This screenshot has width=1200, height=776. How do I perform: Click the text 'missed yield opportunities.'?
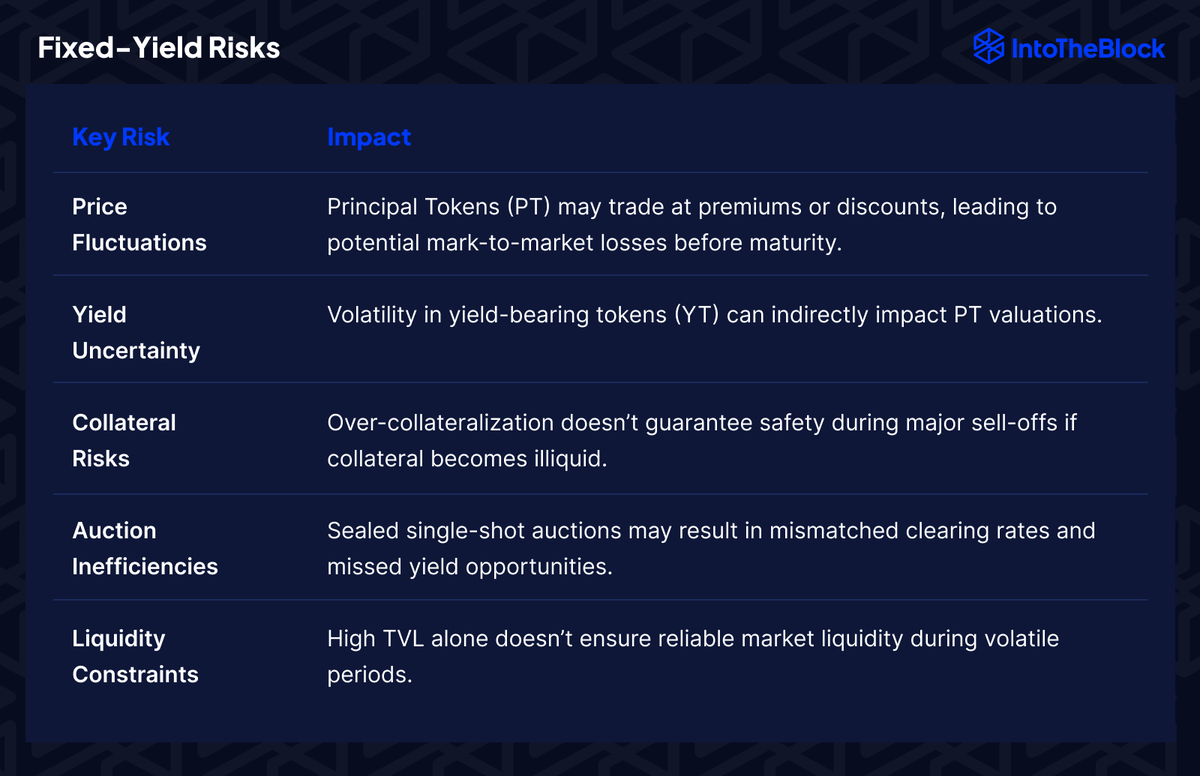(x=469, y=567)
